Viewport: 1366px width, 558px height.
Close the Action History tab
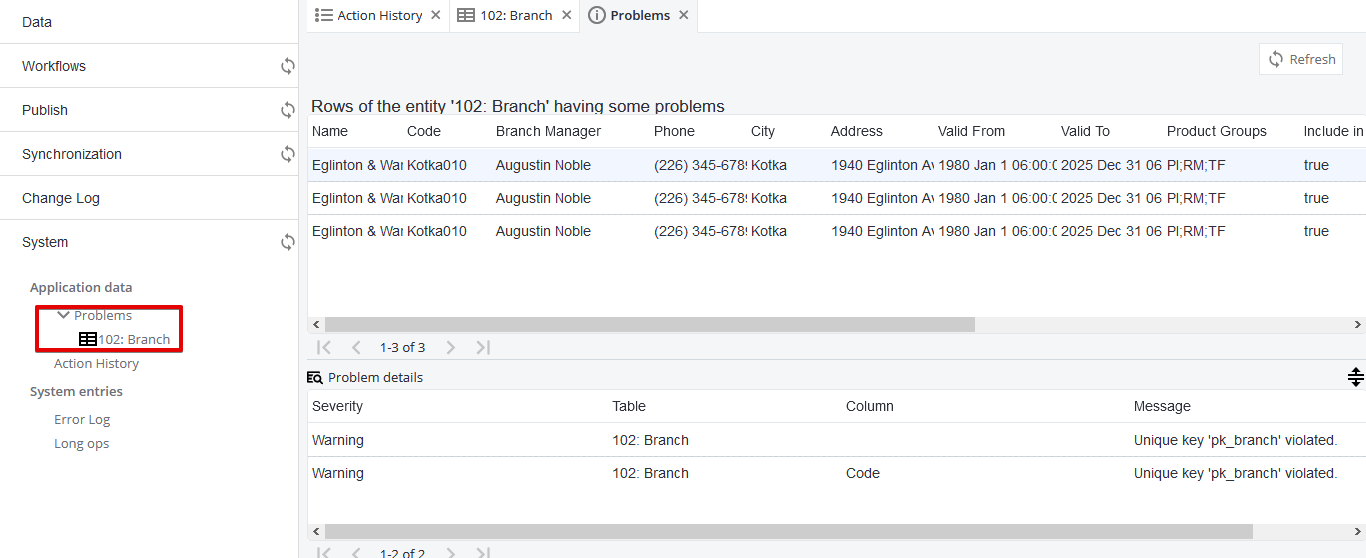tap(435, 15)
